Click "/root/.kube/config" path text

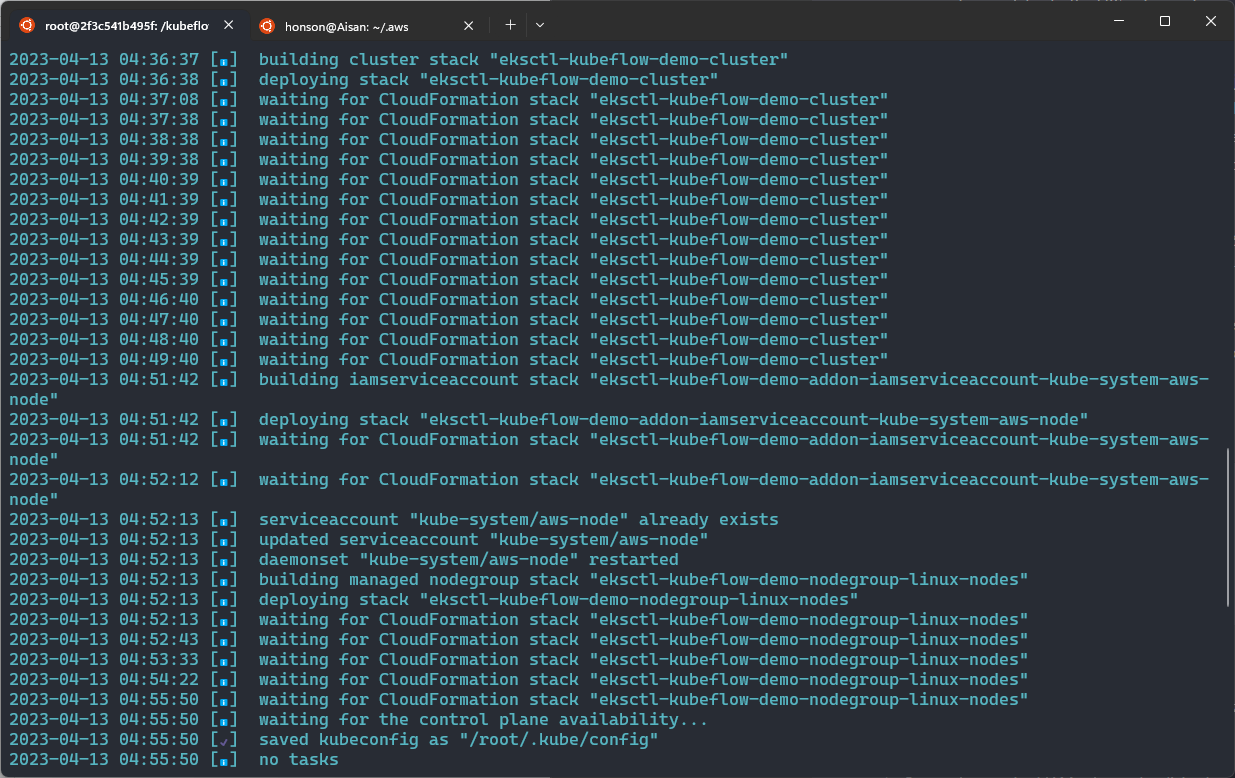(558, 740)
